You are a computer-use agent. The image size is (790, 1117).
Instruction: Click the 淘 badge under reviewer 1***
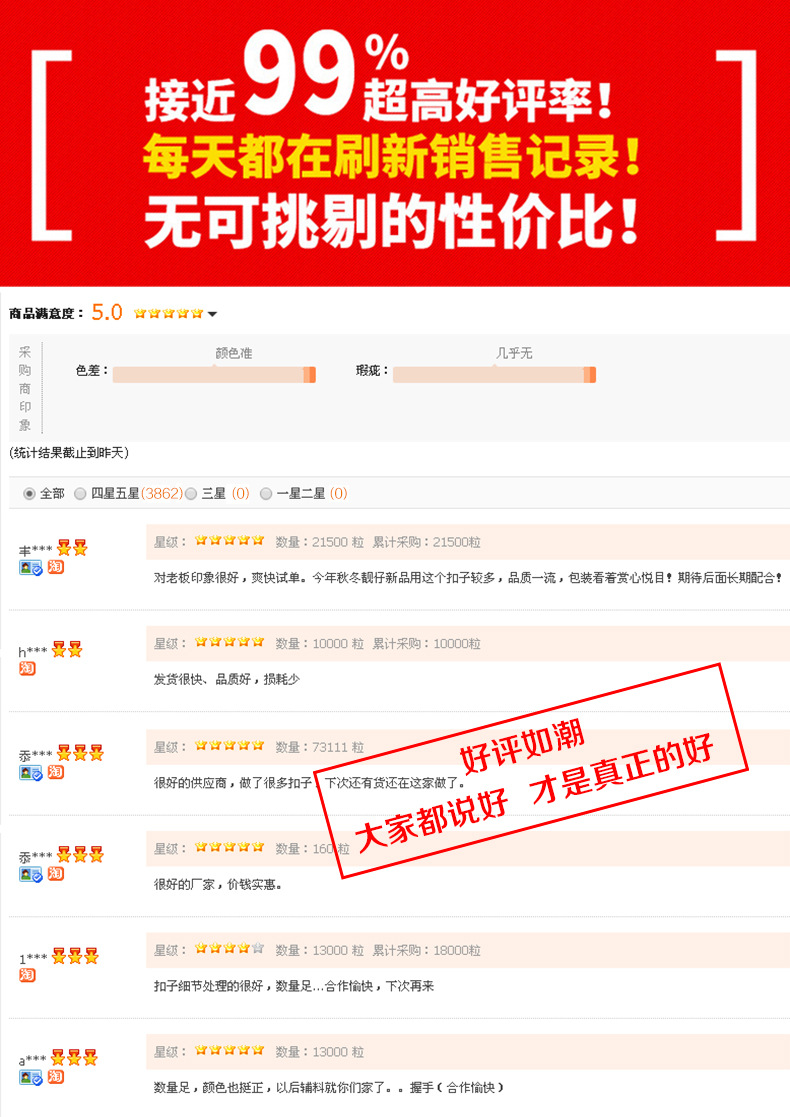27,975
